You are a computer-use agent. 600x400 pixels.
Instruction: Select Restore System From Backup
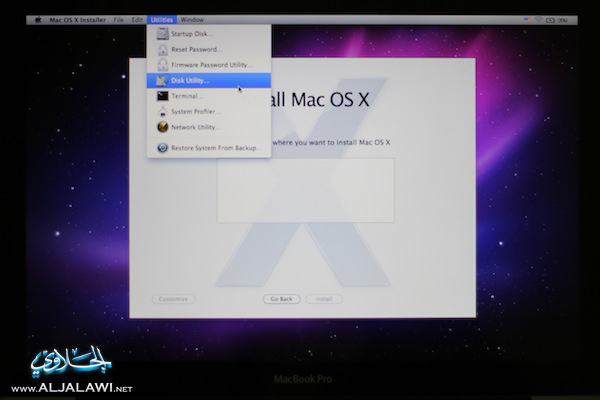tap(209, 148)
